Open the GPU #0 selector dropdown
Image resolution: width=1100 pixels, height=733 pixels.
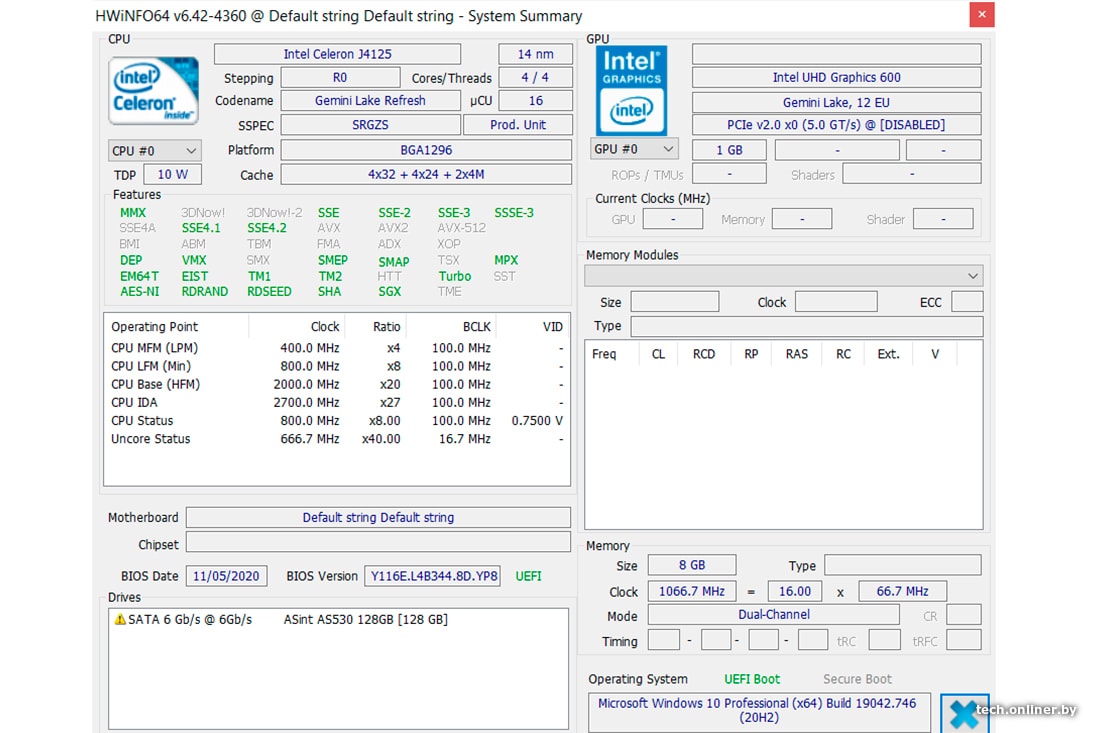coord(635,149)
